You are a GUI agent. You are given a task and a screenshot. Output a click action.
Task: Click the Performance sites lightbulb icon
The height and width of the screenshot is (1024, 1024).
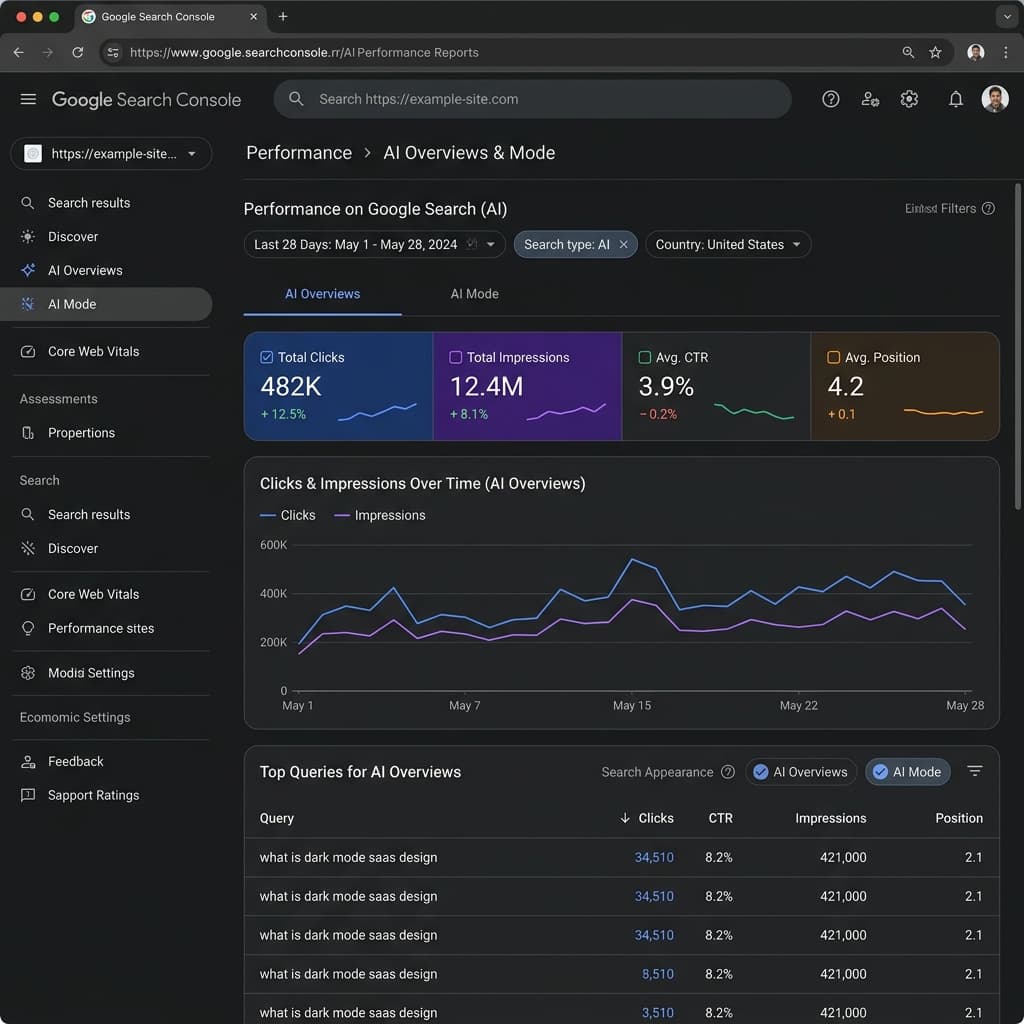(x=28, y=628)
